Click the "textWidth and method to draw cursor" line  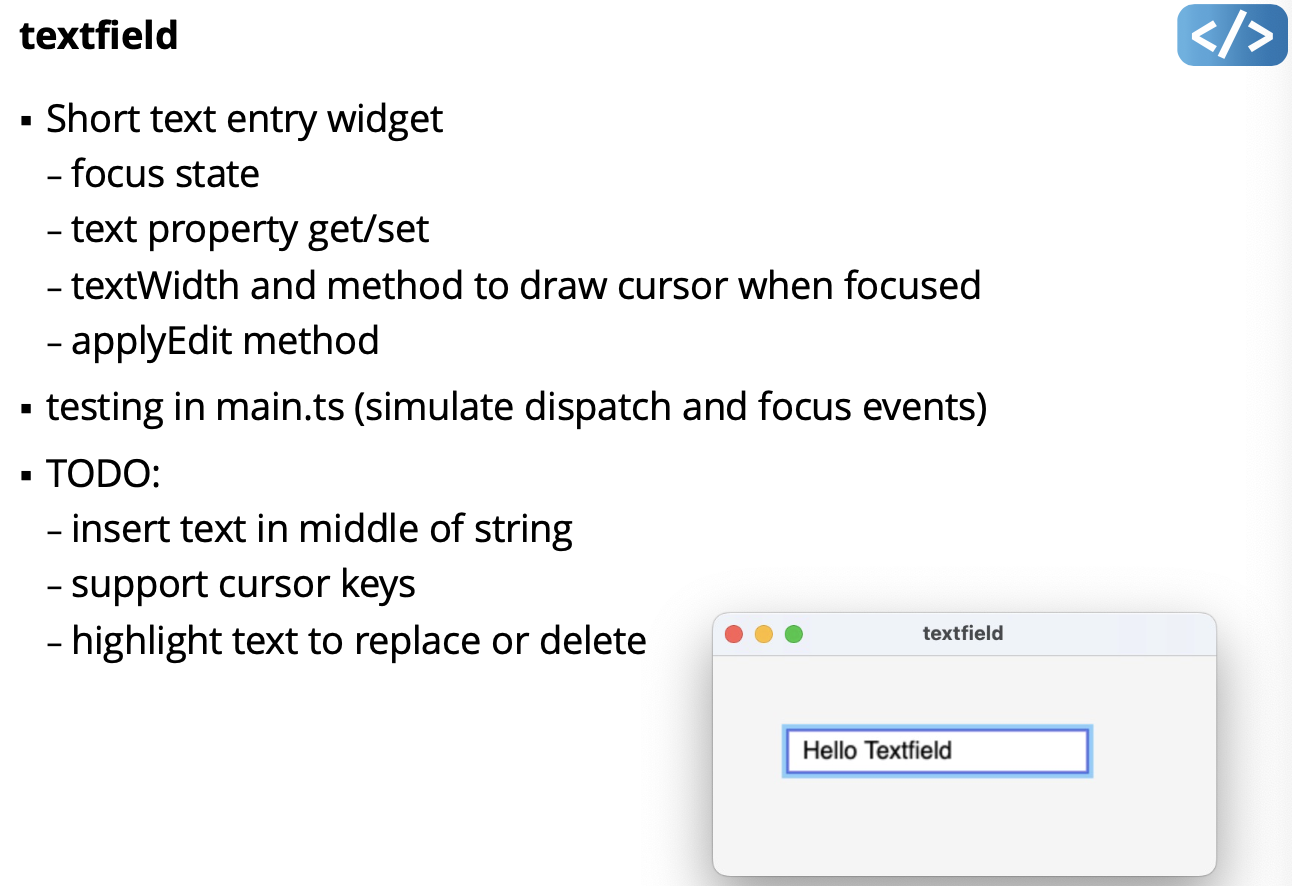coord(526,285)
